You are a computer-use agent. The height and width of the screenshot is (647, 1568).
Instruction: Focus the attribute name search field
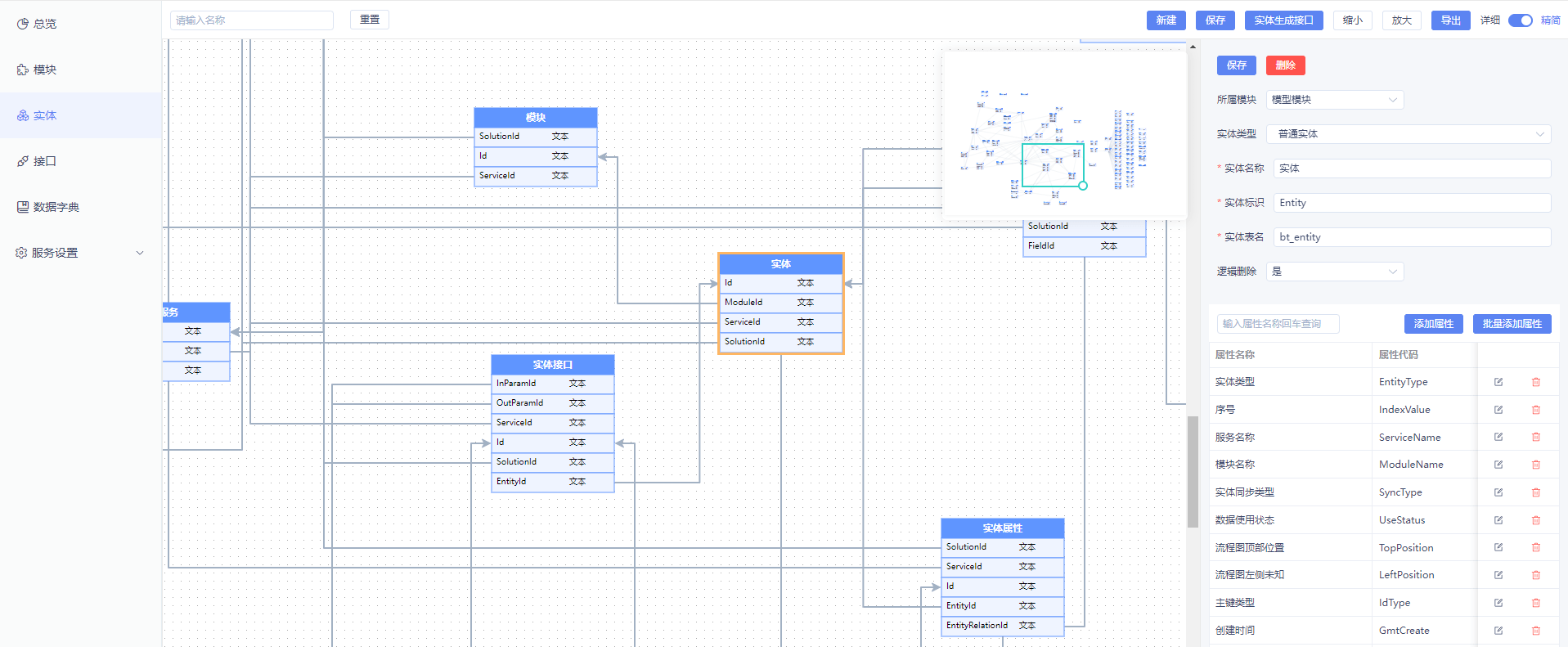1278,324
